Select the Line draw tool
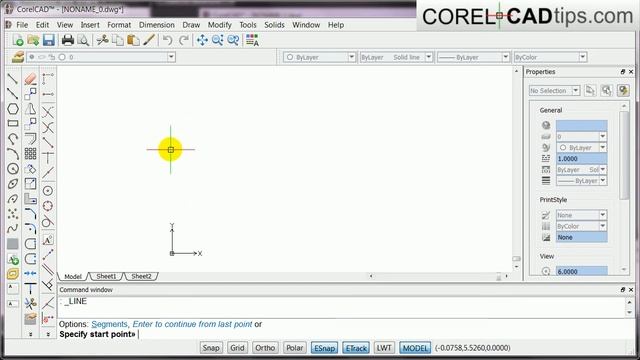Image resolution: width=640 pixels, height=360 pixels. (13, 79)
